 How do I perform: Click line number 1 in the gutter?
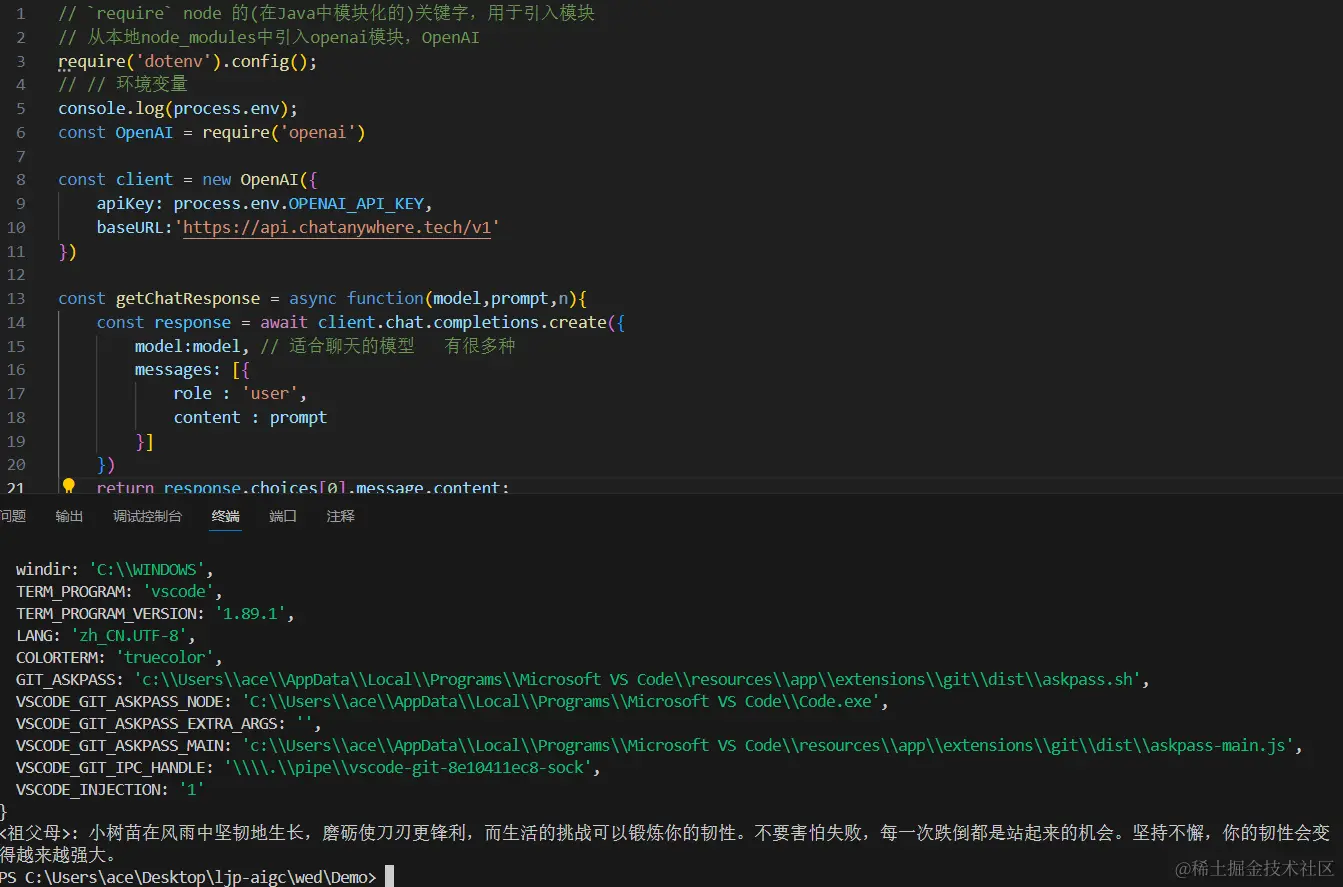(21, 14)
